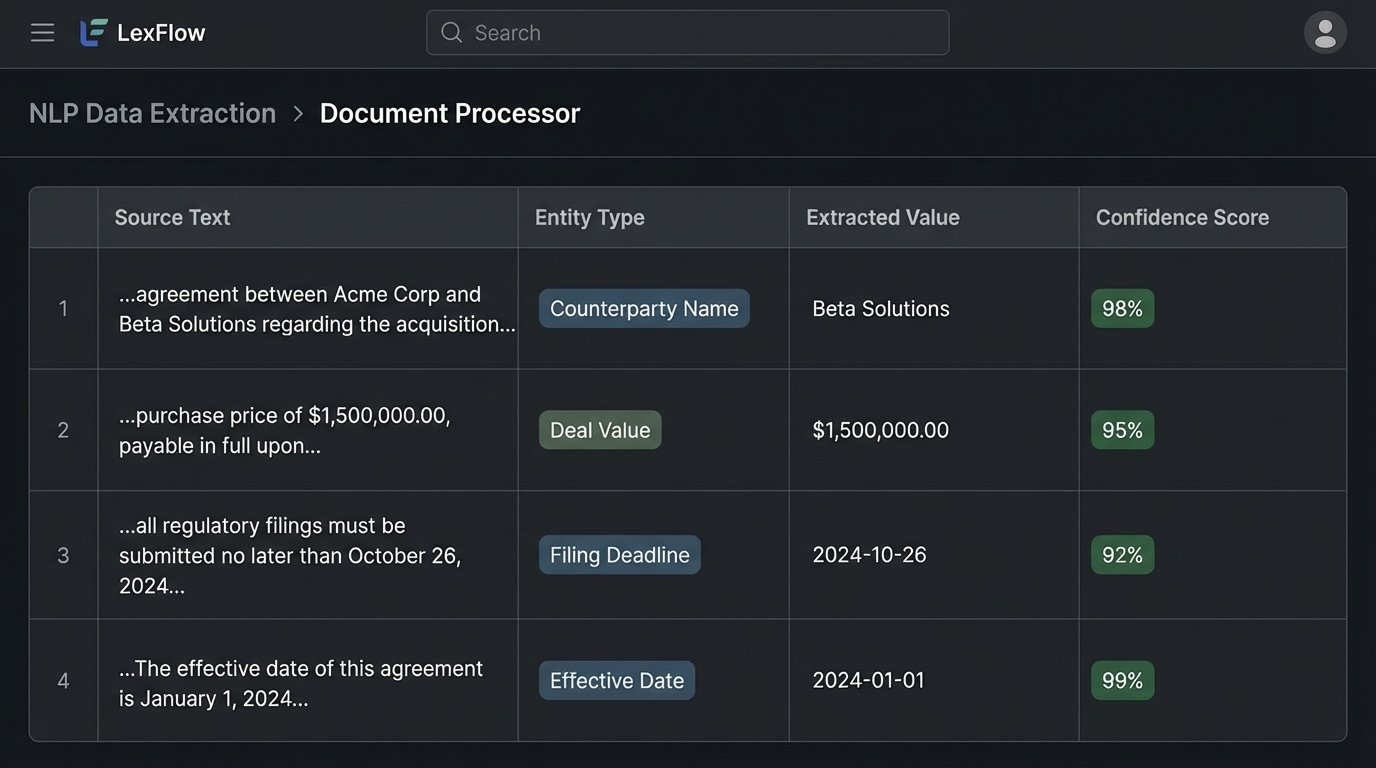
Task: Click the 95% confidence score pill
Action: (x=1122, y=429)
